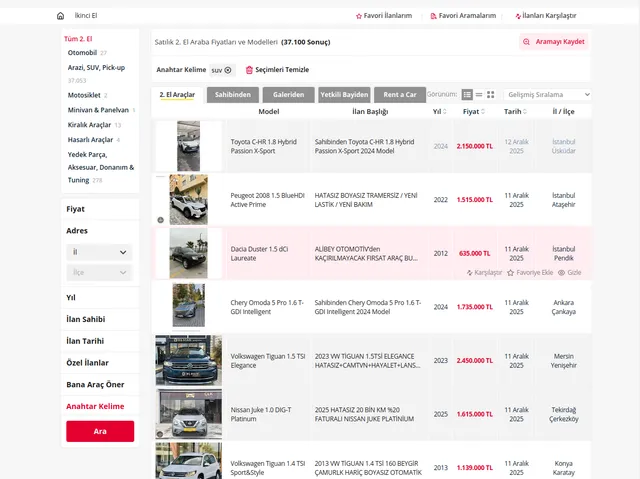Select the Rent a Car tab

pos(400,94)
